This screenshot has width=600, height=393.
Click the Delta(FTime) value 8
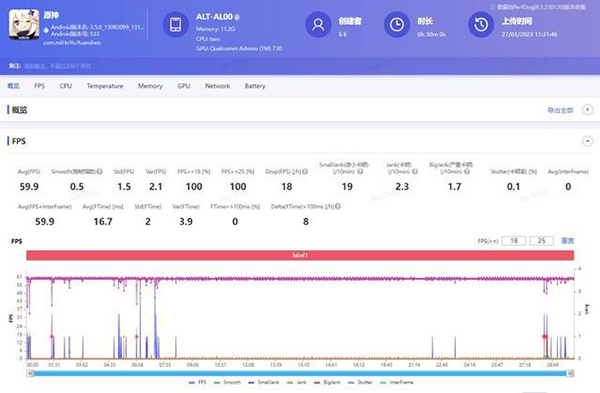[306, 222]
